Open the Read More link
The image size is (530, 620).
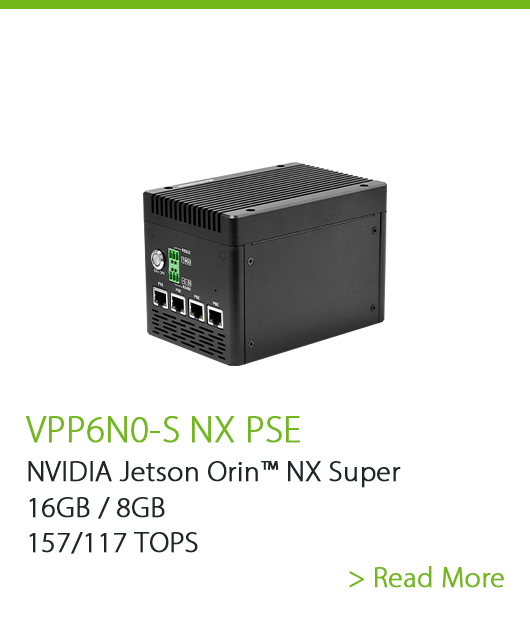(x=426, y=578)
